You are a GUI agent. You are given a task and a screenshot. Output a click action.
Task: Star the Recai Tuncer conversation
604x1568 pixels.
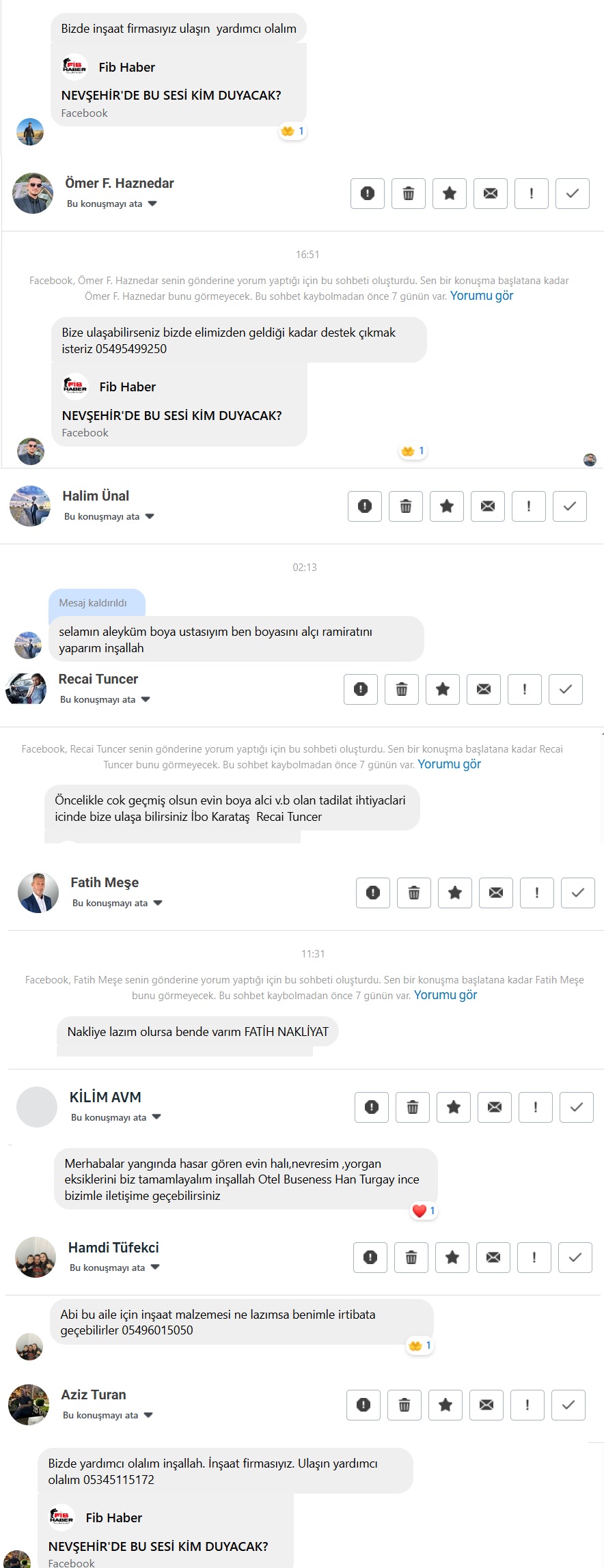[x=443, y=689]
